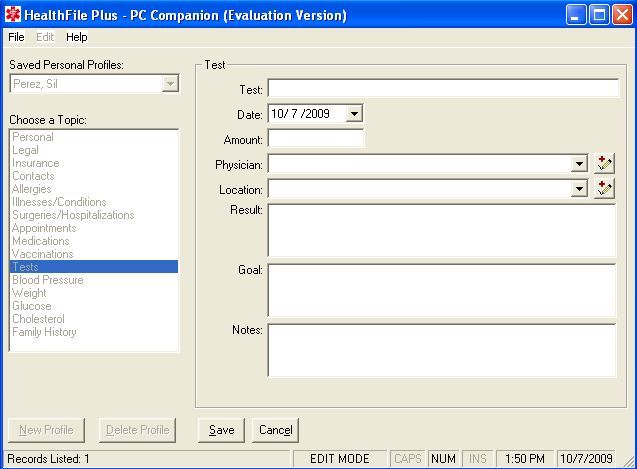Click the 1:50 PM status bar time

(525, 459)
